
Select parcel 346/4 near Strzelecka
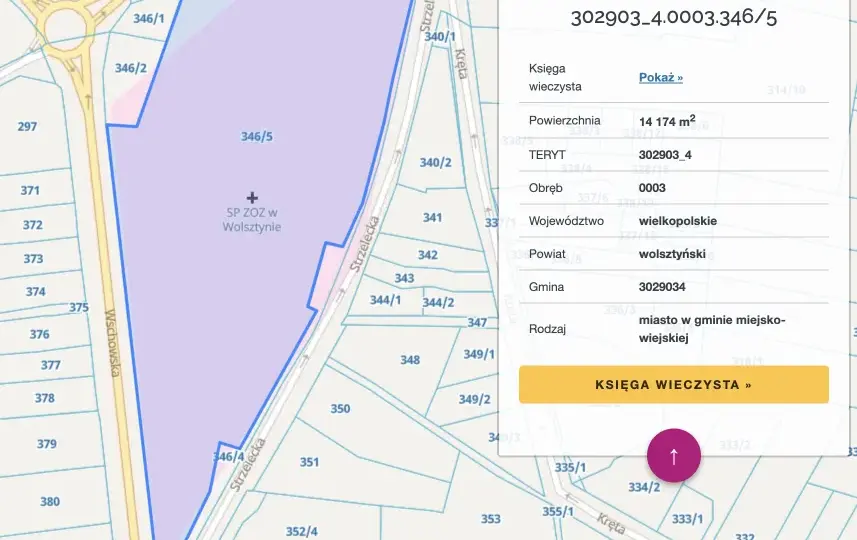[228, 456]
